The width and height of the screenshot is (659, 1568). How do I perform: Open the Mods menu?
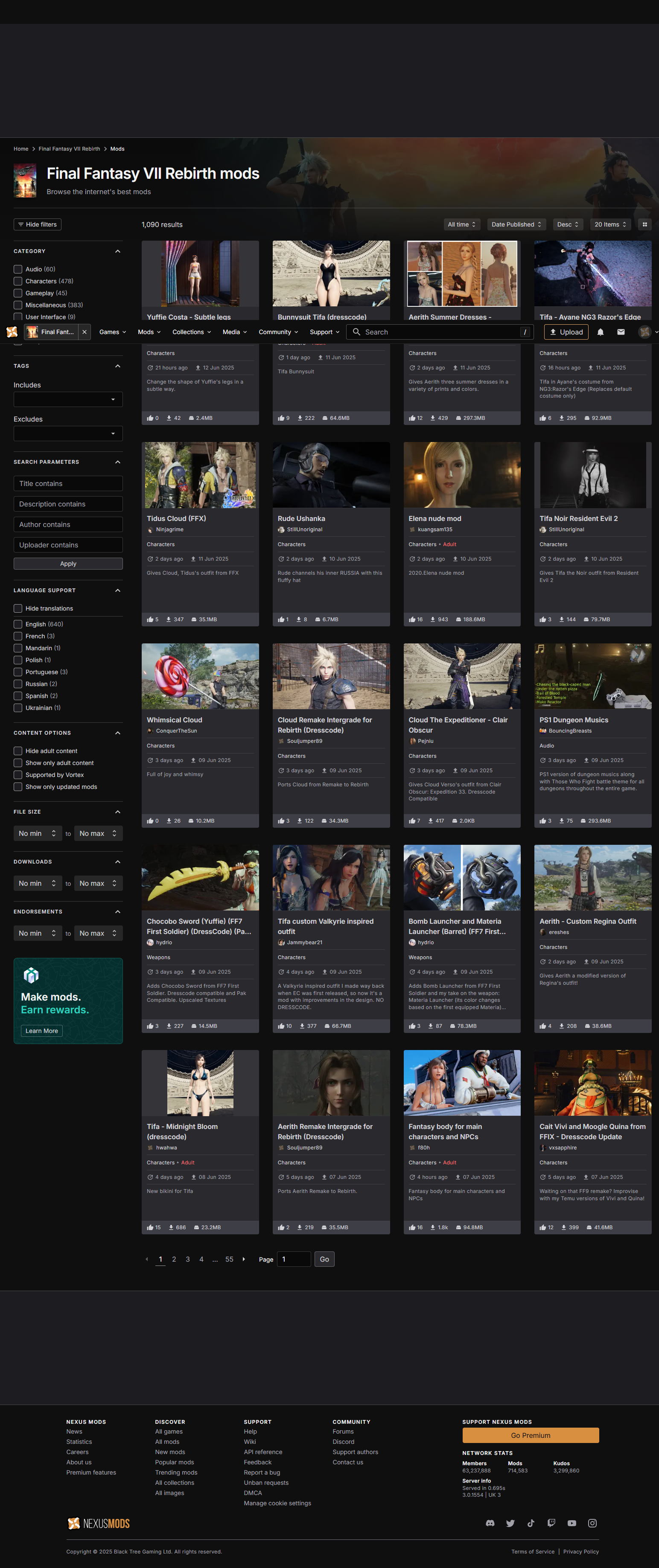tap(149, 332)
